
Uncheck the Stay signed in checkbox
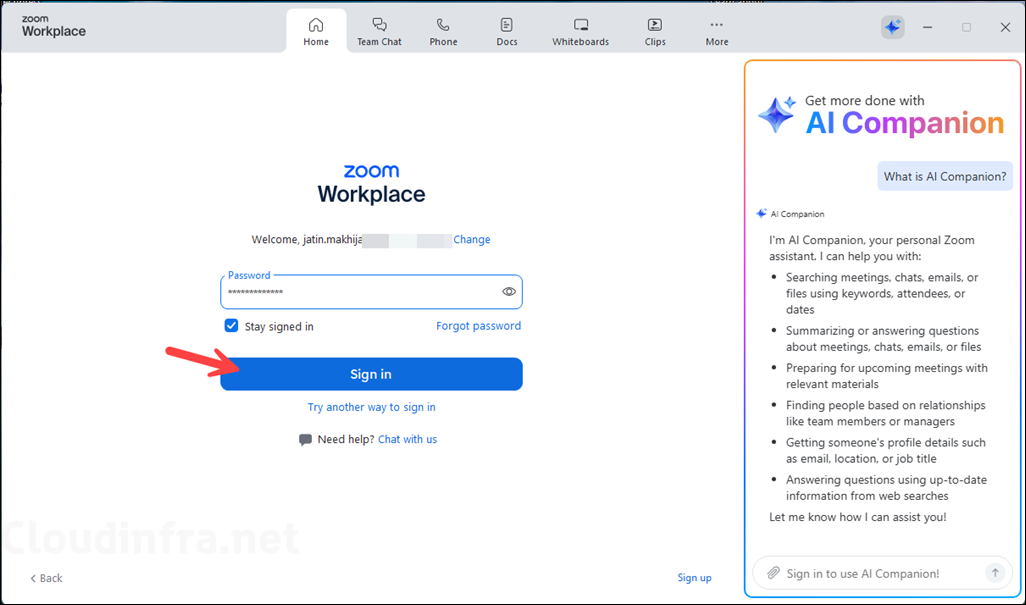click(231, 325)
